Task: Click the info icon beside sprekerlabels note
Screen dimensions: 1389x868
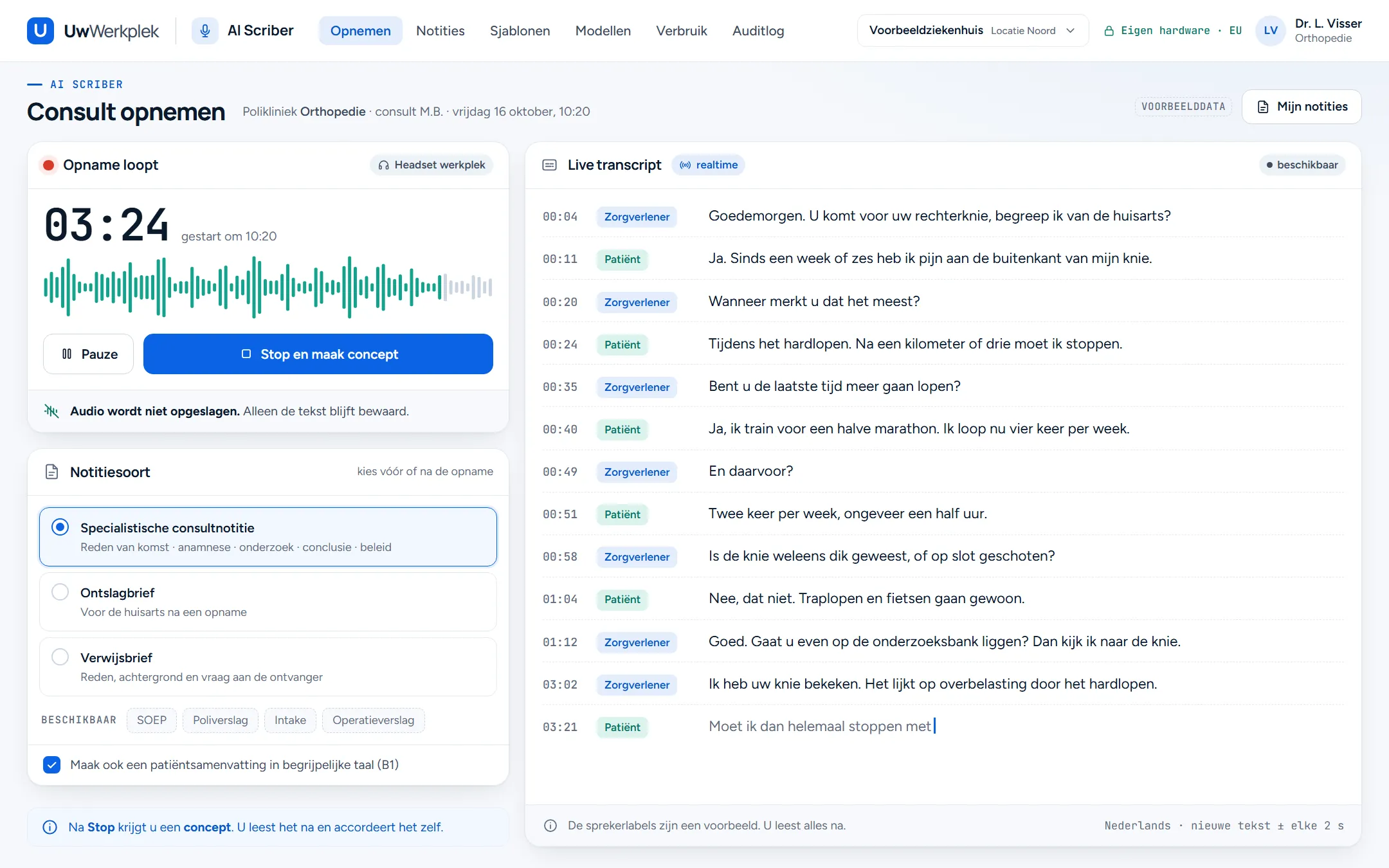Action: point(550,826)
